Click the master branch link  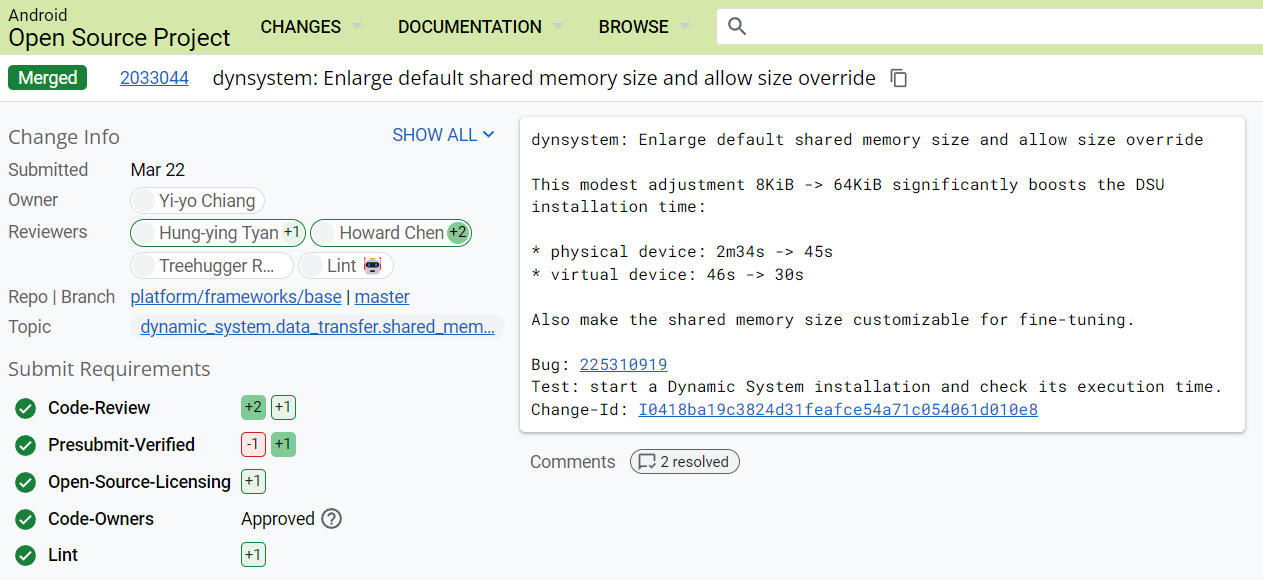tap(382, 297)
